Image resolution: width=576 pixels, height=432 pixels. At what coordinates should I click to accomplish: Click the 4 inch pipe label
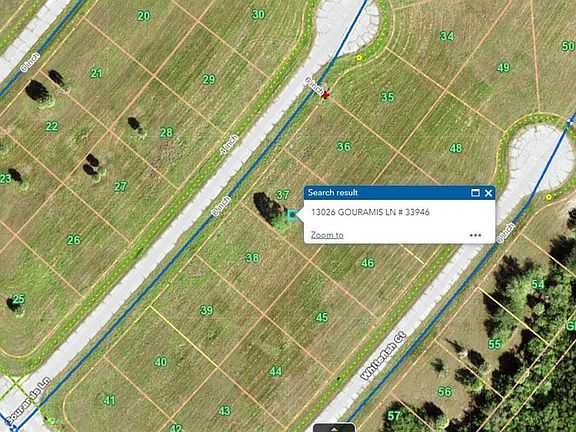point(229,145)
